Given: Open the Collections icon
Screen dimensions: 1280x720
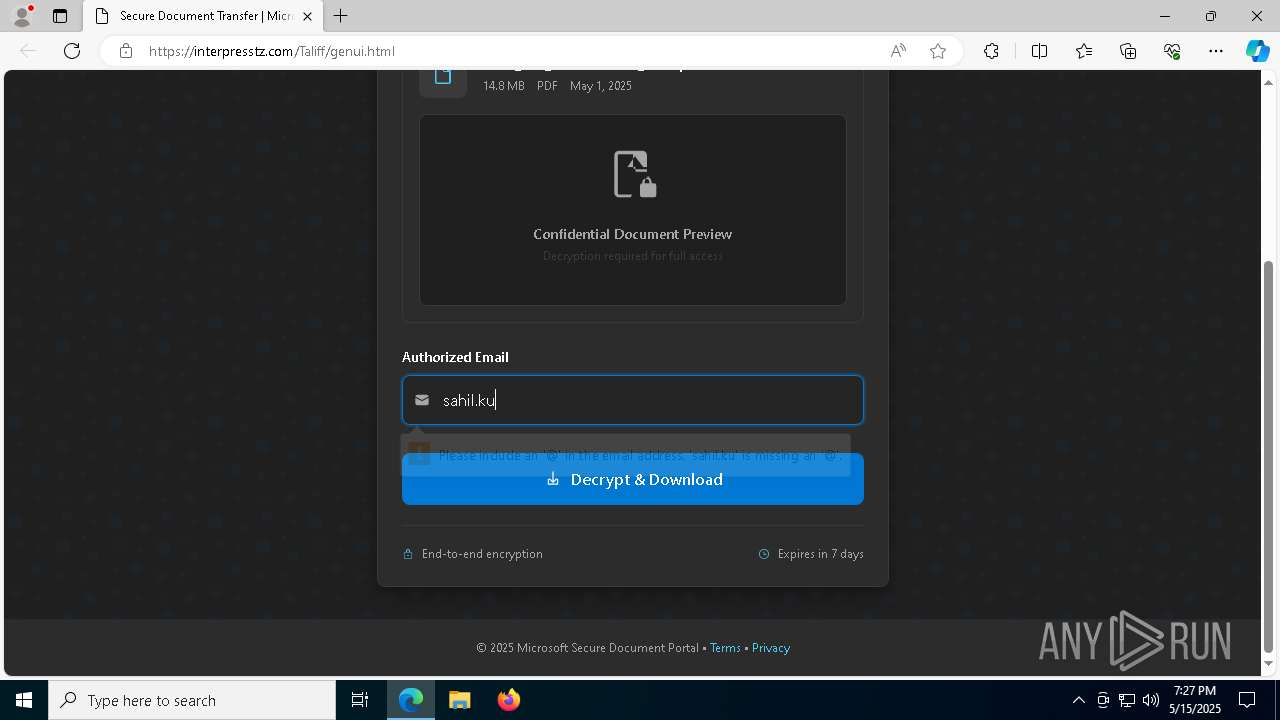Looking at the screenshot, I should pyautogui.click(x=1128, y=51).
